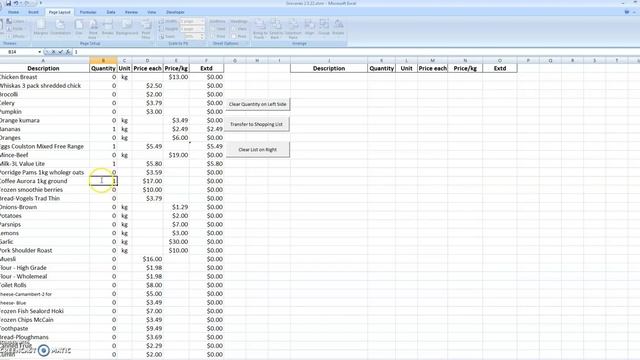Select the Toothpaste description cell
The width and height of the screenshot is (640, 360).
tap(44, 328)
